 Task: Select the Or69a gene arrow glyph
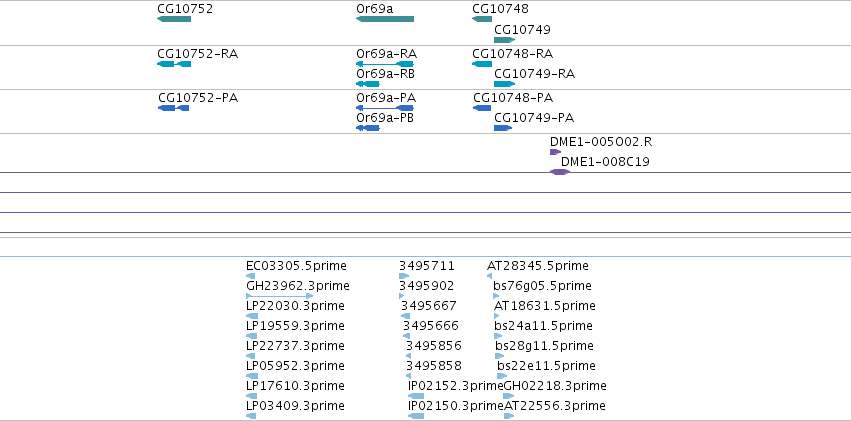[385, 19]
